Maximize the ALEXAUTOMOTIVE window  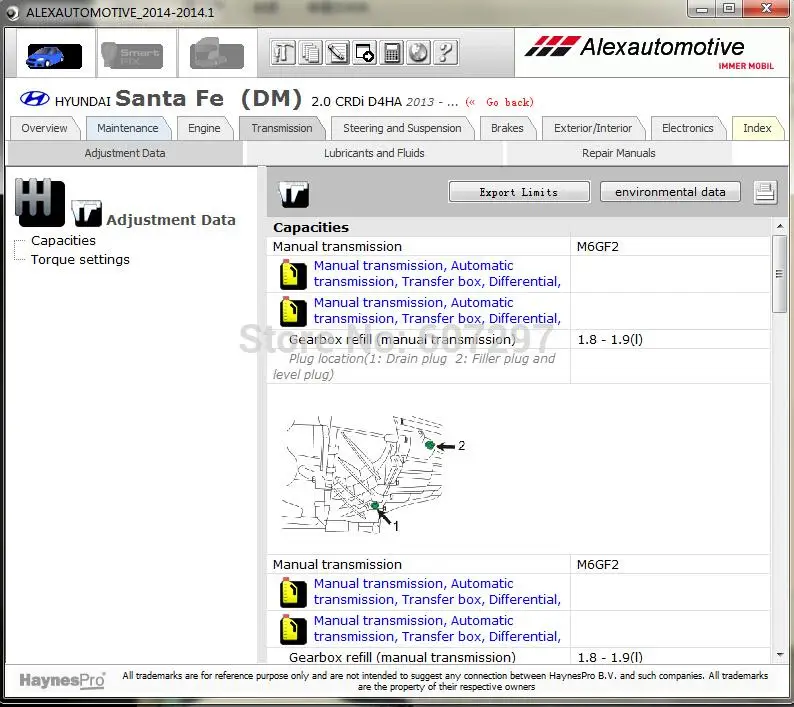pos(729,9)
